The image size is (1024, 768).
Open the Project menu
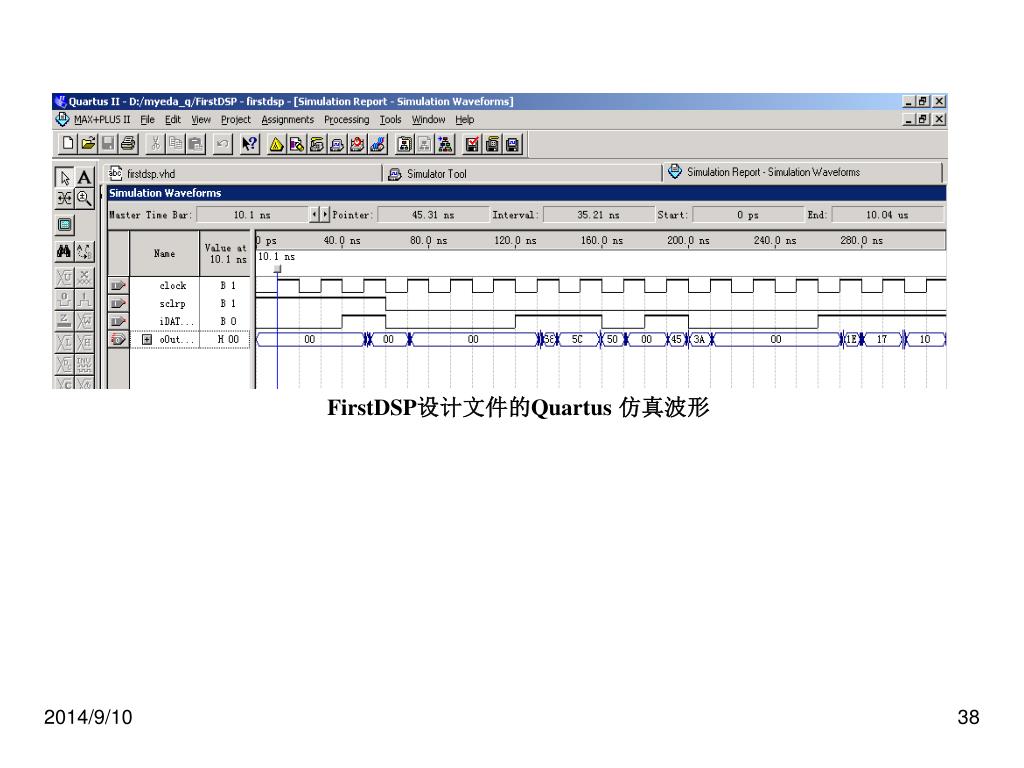tap(236, 120)
